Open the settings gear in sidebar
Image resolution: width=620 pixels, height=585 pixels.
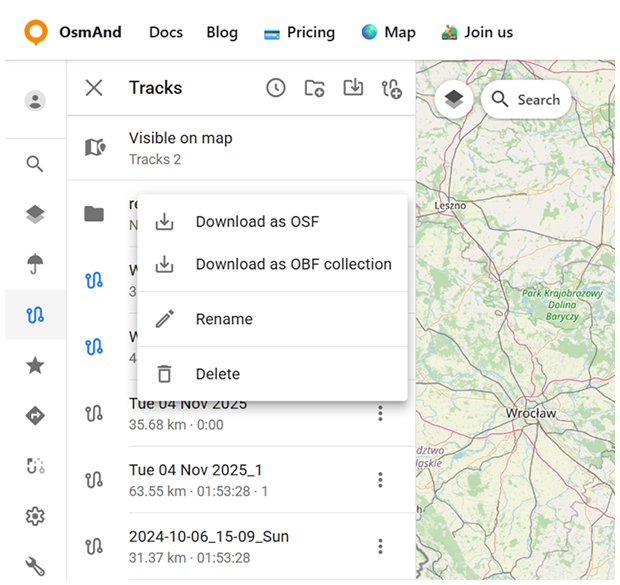pyautogui.click(x=35, y=516)
